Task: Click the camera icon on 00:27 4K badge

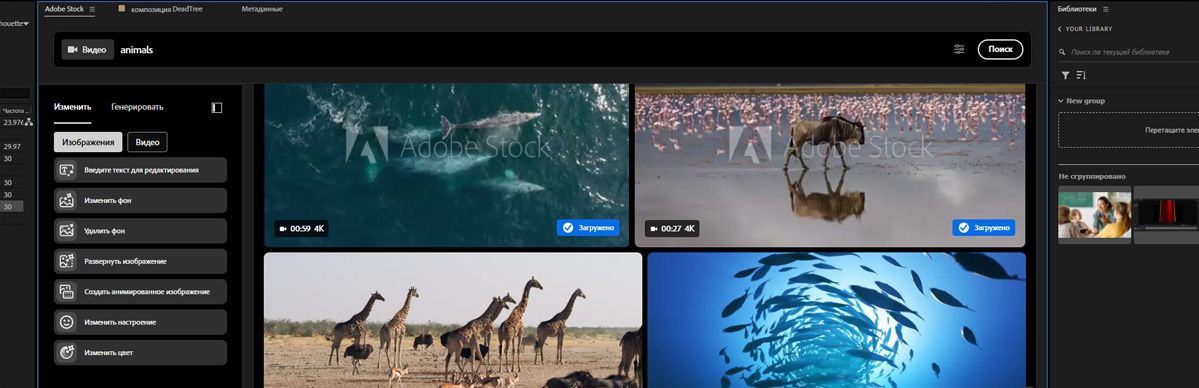Action: tap(654, 228)
